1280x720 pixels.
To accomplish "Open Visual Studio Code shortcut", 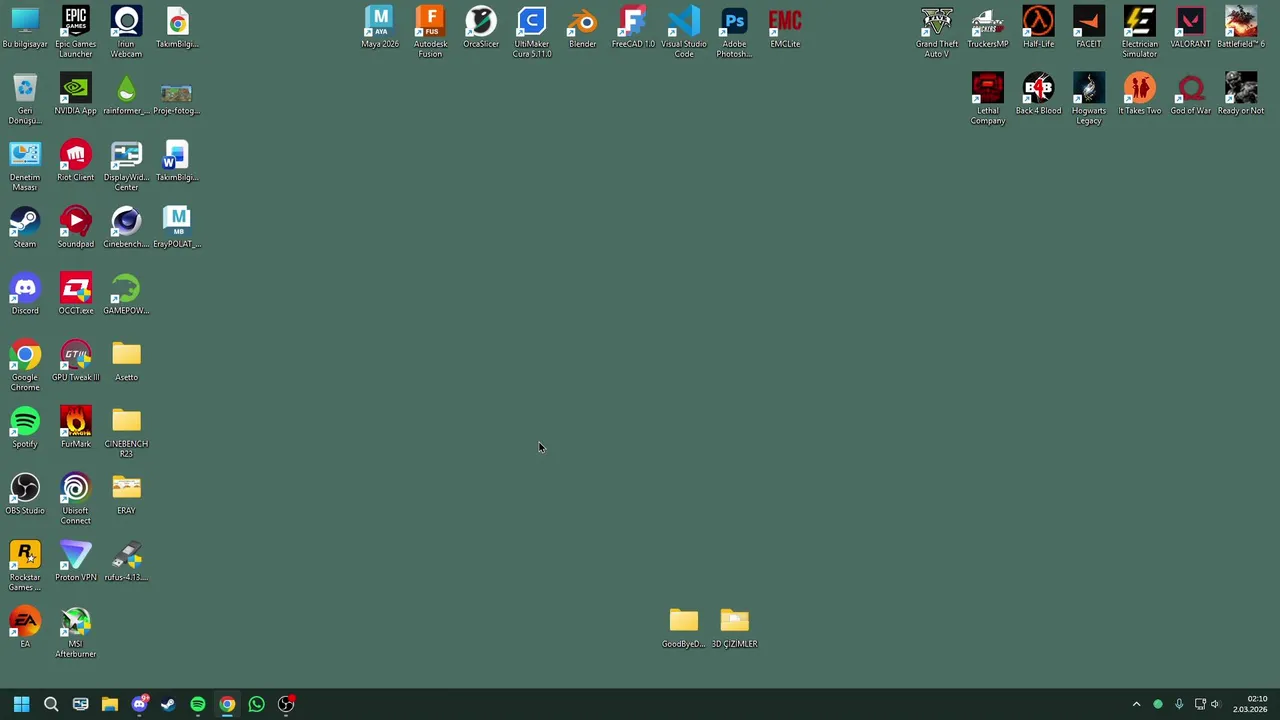I will 684,31.
